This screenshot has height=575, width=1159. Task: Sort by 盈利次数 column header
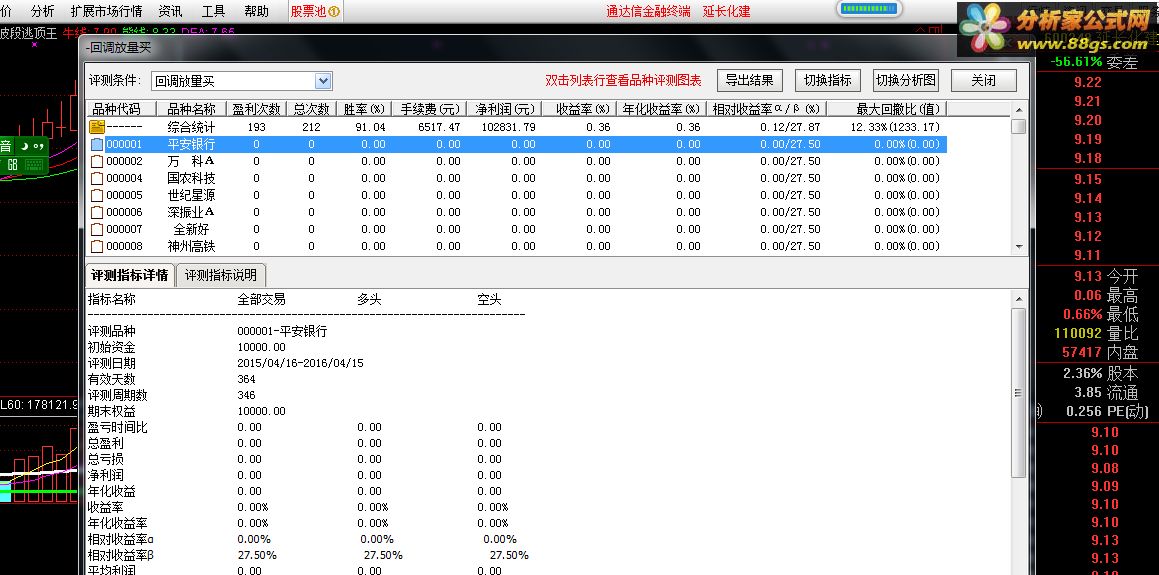[x=256, y=109]
